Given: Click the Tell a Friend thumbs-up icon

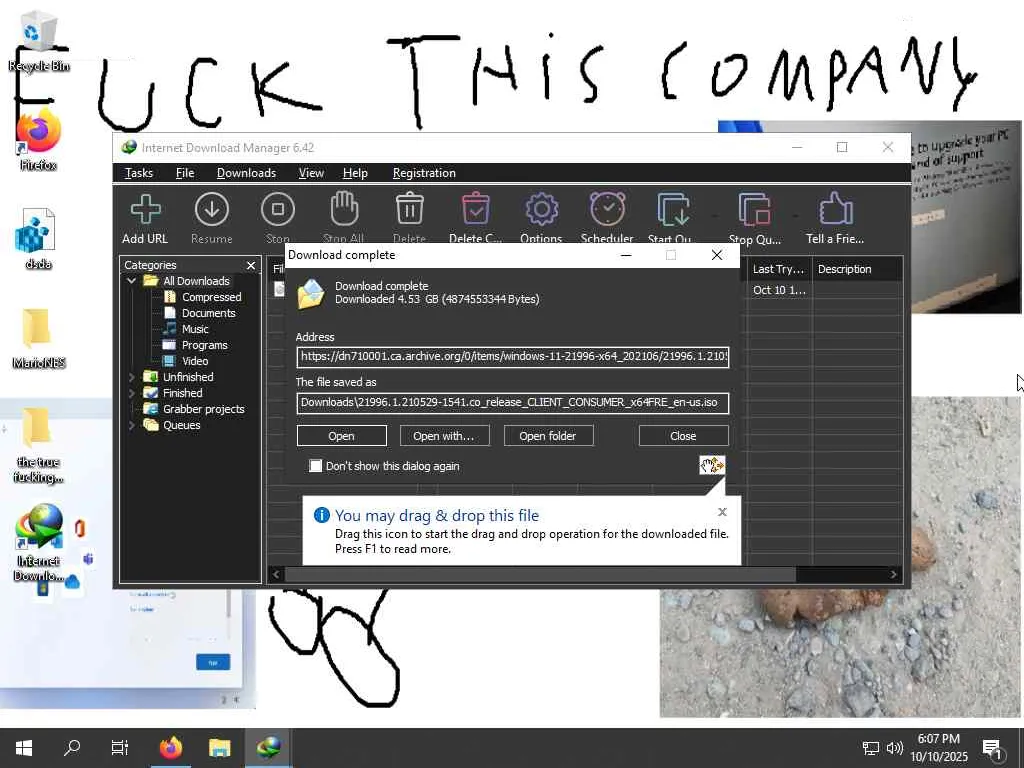Looking at the screenshot, I should pos(835,209).
